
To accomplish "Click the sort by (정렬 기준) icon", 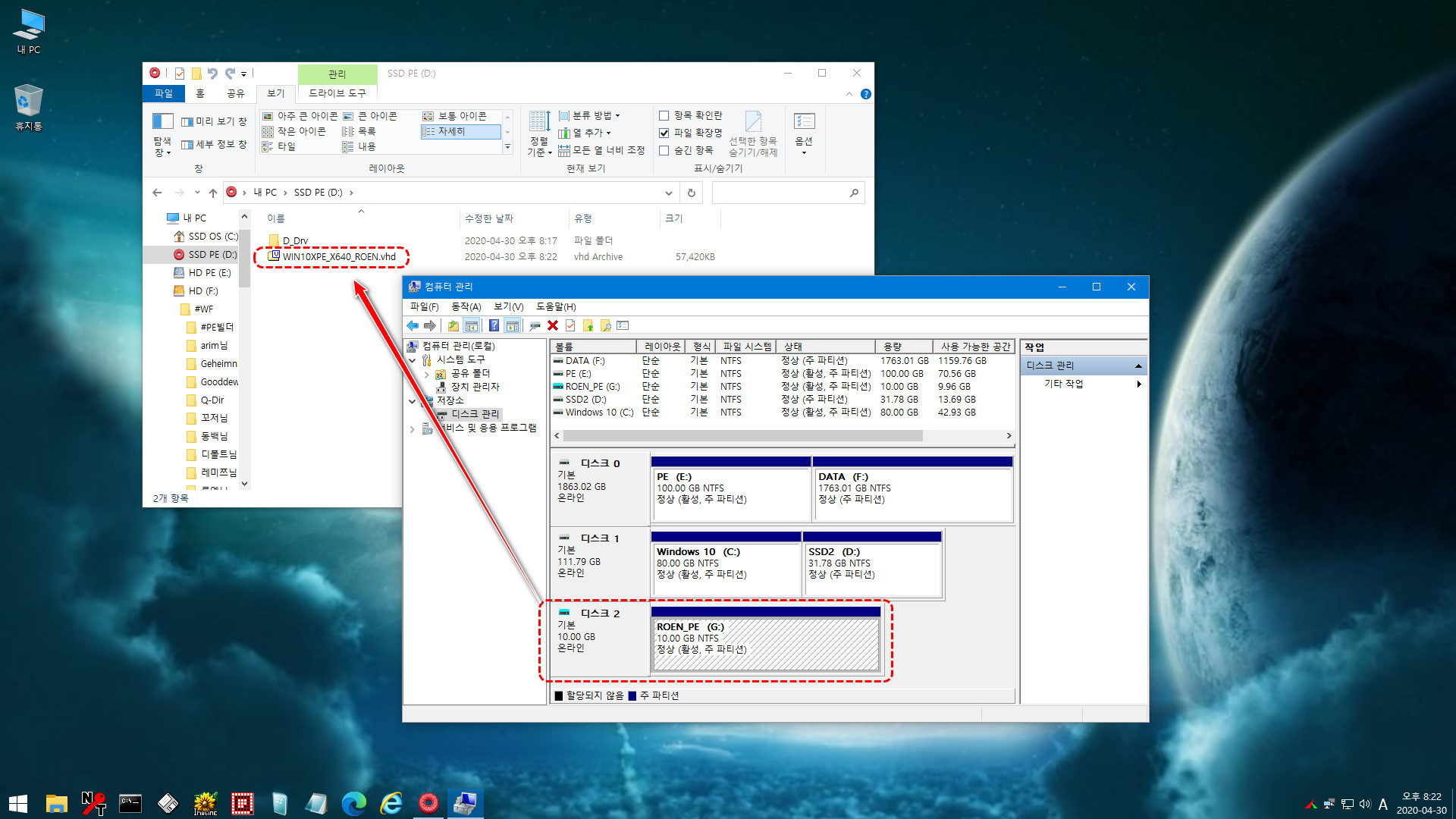I will click(539, 134).
